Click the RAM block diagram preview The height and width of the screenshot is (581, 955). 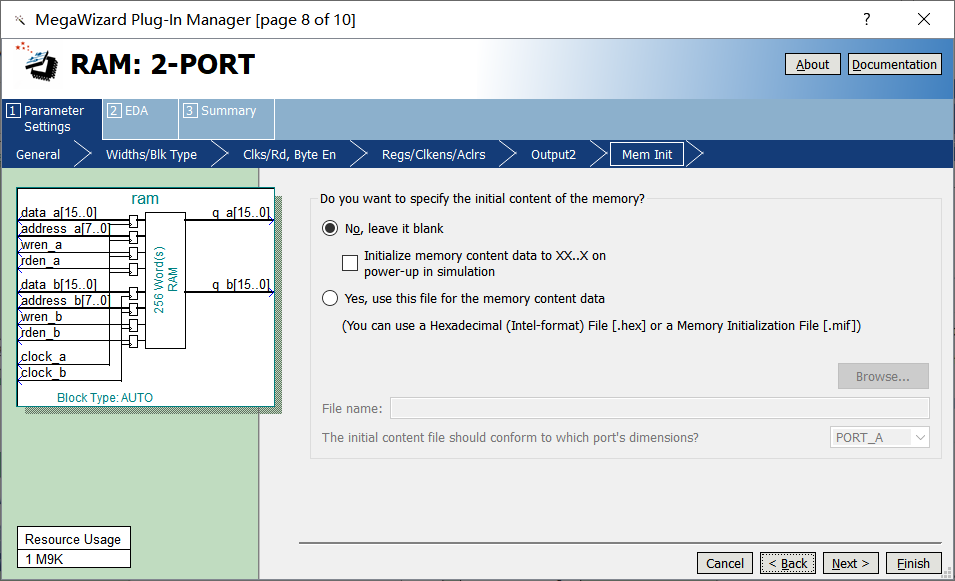145,297
